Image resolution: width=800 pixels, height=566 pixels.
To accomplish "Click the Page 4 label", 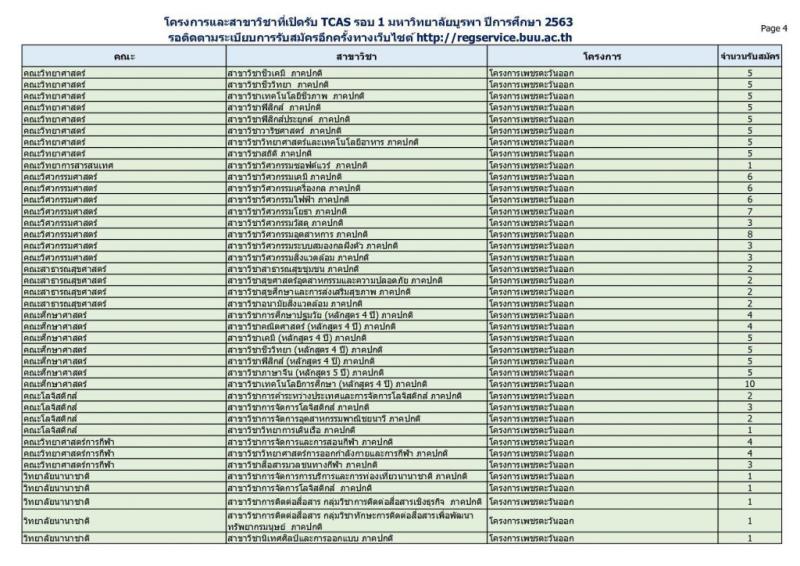I will (x=773, y=29).
